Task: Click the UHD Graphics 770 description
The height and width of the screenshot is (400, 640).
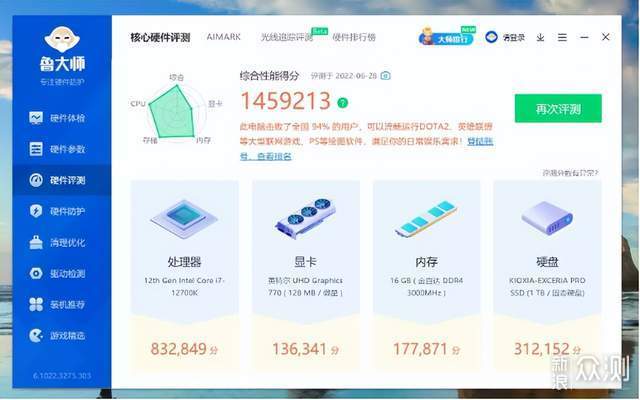Action: pos(305,287)
